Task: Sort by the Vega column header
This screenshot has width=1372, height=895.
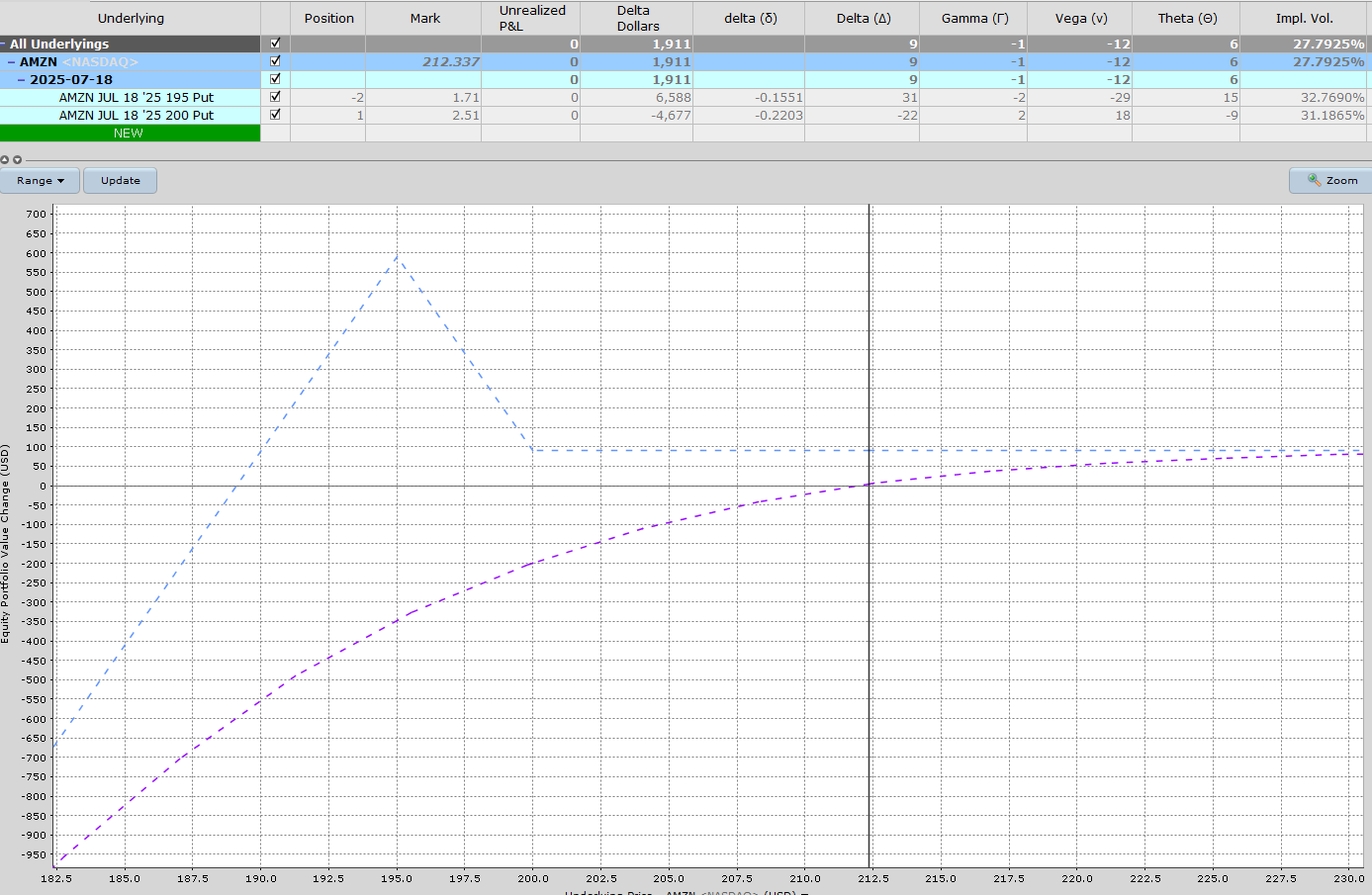Action: (1079, 18)
